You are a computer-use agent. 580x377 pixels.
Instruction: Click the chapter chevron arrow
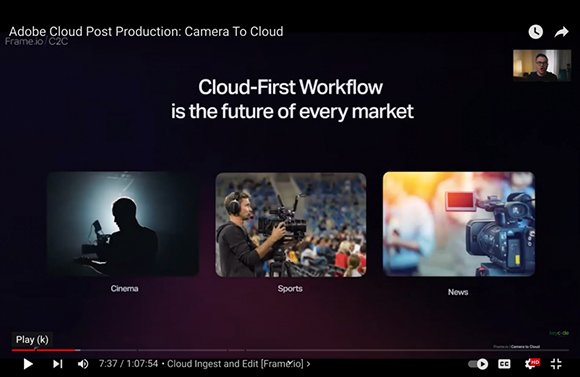[308, 364]
